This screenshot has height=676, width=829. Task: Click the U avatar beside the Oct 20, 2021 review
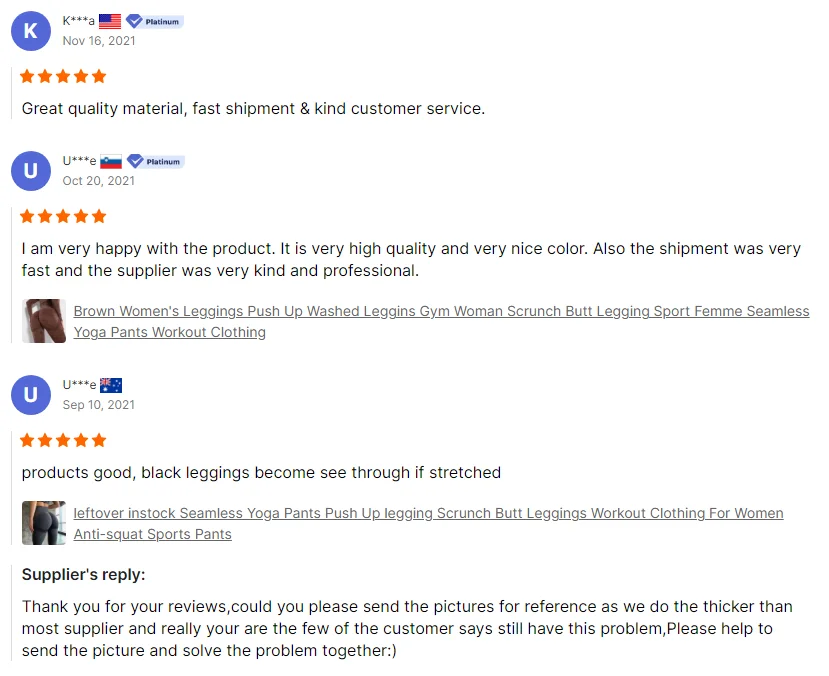pos(31,171)
